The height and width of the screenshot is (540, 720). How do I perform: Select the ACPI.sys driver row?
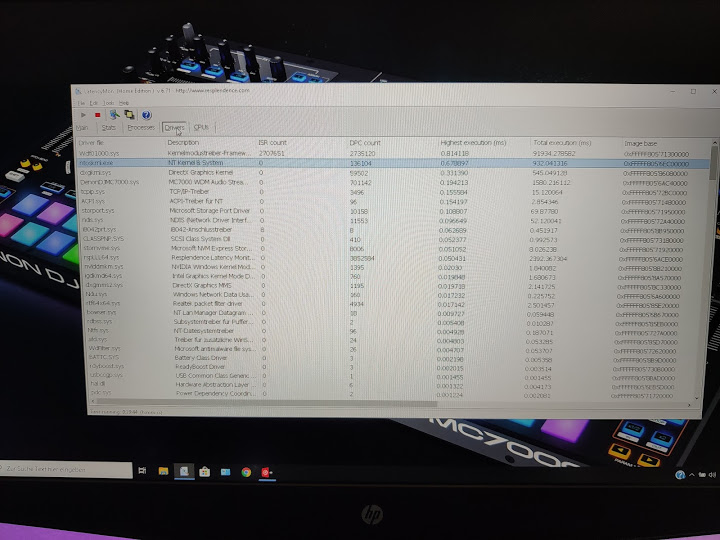point(394,202)
